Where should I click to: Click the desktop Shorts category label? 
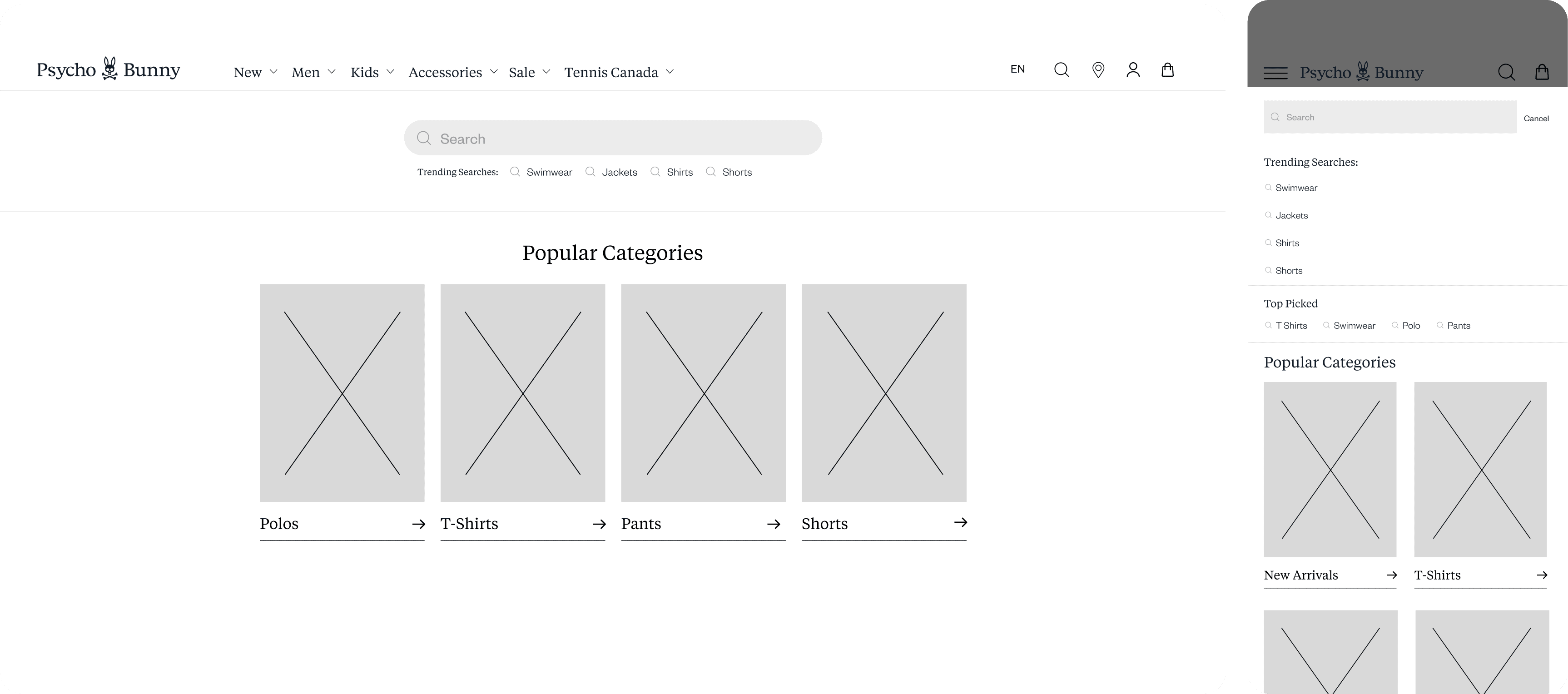[824, 524]
